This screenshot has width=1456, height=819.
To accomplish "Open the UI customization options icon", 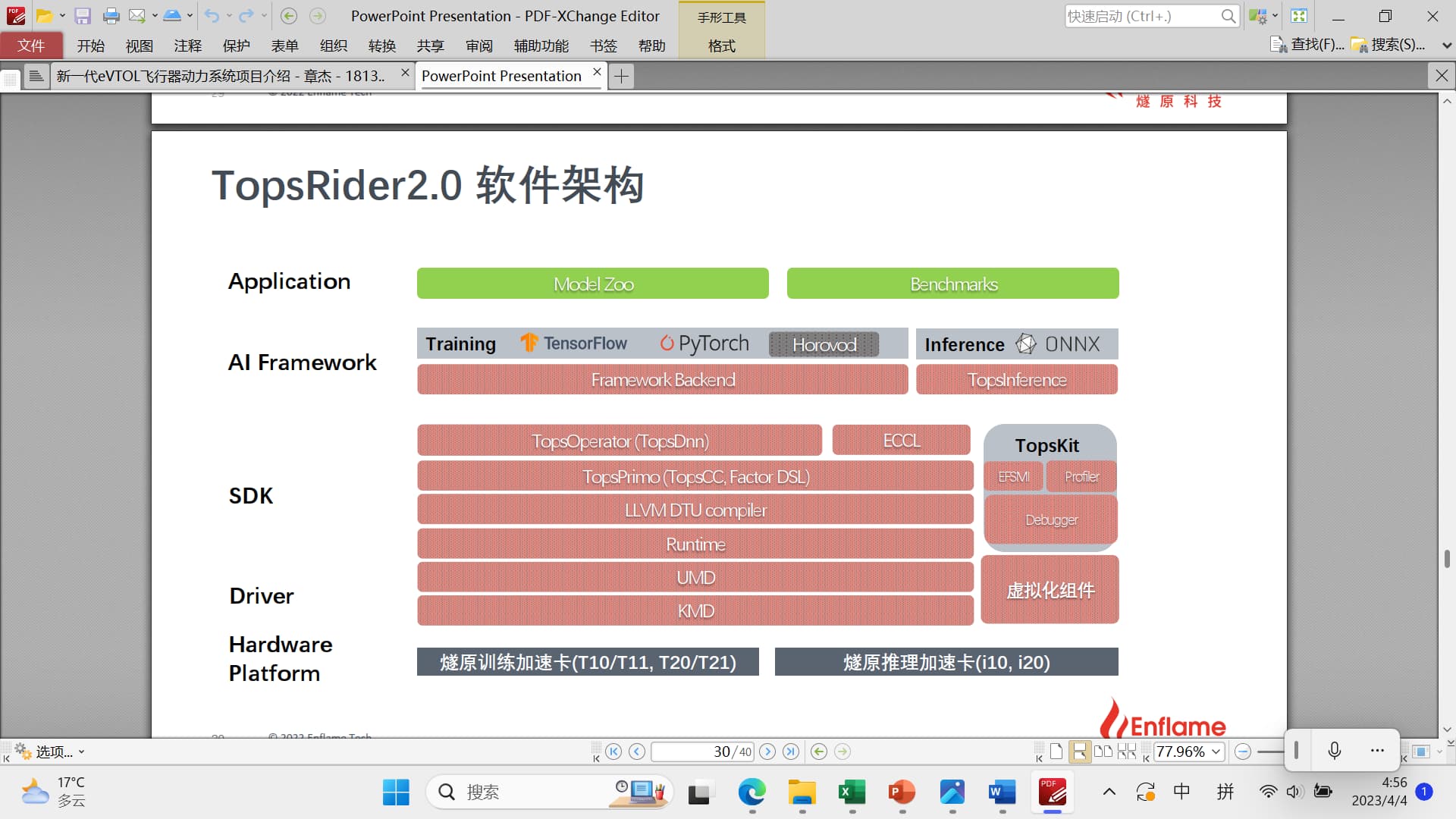I will [x=1258, y=16].
